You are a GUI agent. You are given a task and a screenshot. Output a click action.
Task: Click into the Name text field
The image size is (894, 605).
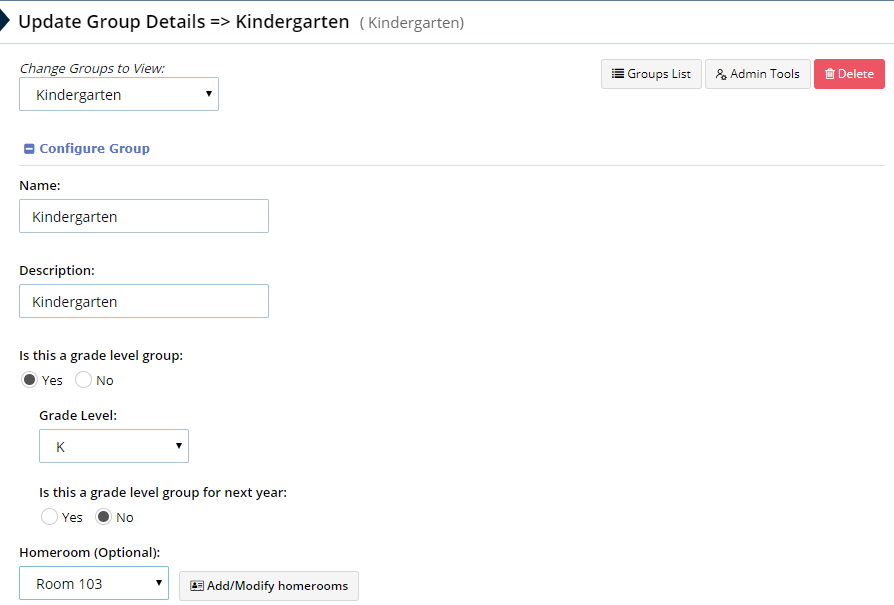tap(144, 216)
